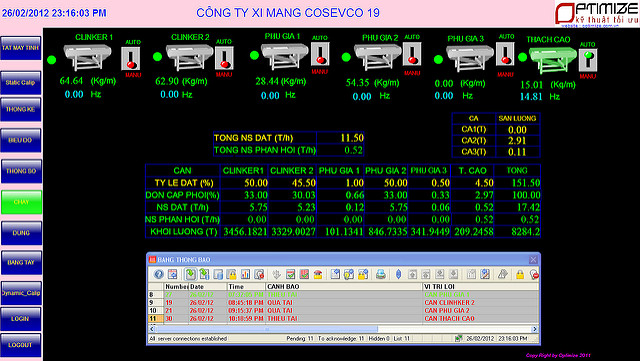The height and width of the screenshot is (361, 640).
Task: Toggle CLINKER 1 AUTO/MANU switch
Action: [131, 58]
